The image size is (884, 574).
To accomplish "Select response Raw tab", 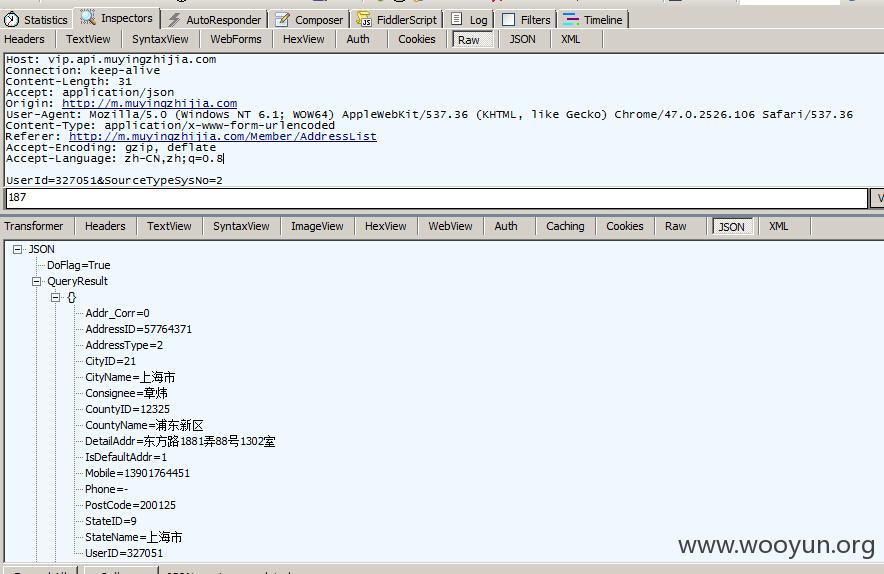I will click(675, 226).
